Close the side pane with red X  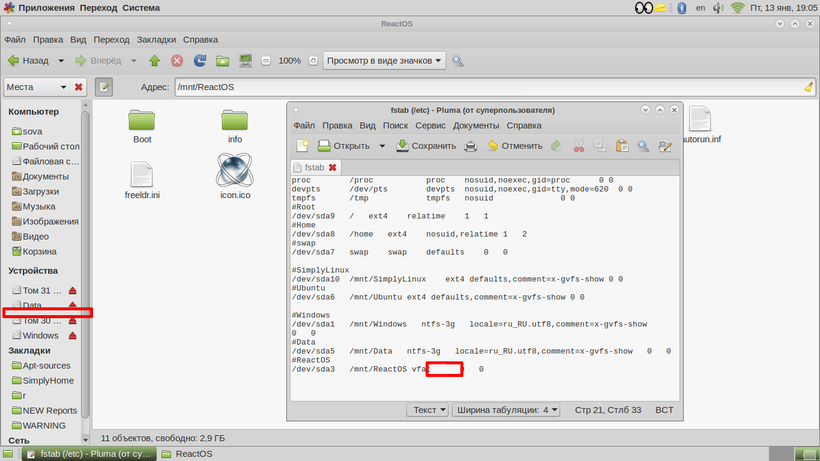78,87
